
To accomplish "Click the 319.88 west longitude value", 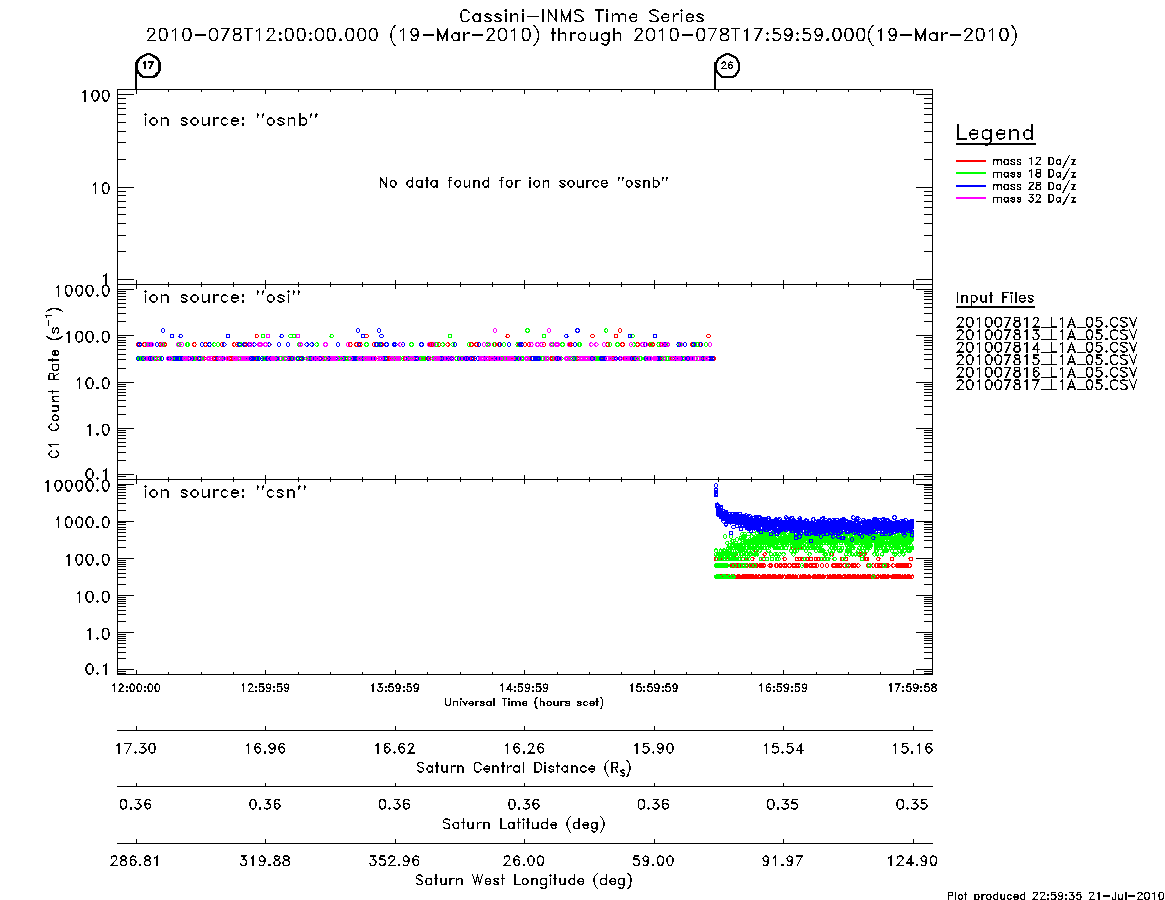I will (265, 861).
